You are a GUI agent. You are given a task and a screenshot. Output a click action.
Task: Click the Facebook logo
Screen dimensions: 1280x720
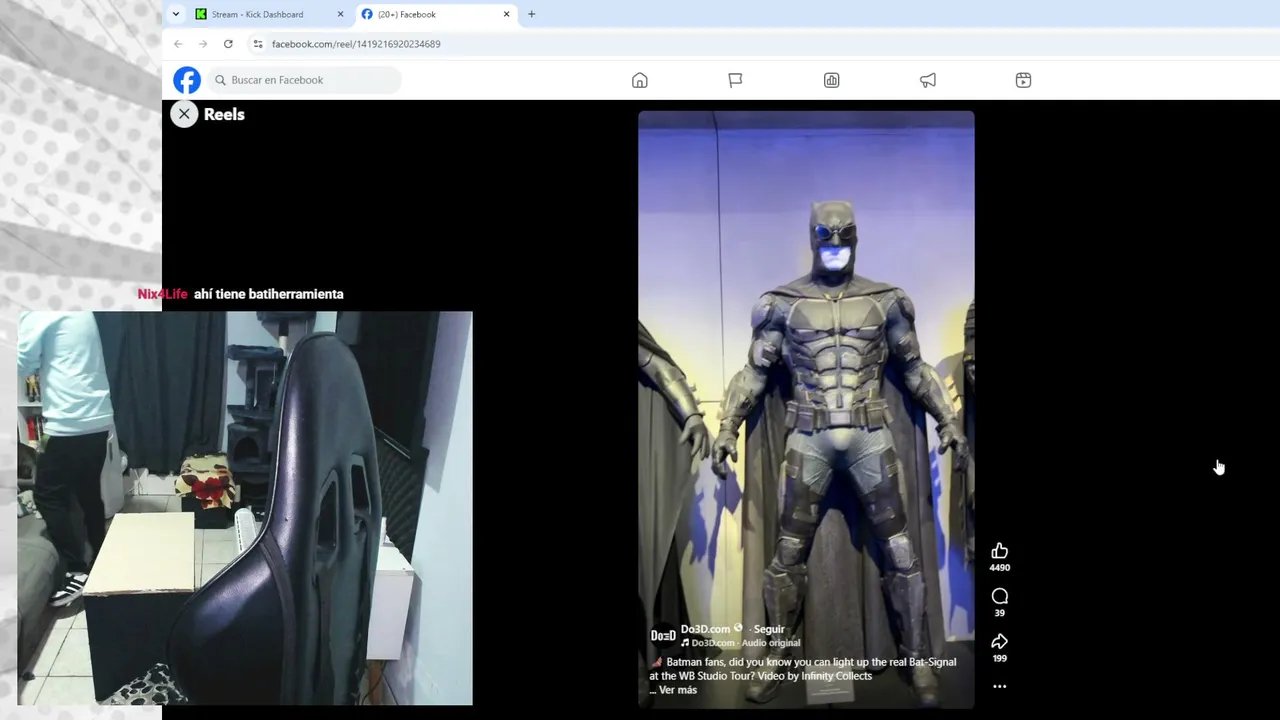(x=187, y=80)
